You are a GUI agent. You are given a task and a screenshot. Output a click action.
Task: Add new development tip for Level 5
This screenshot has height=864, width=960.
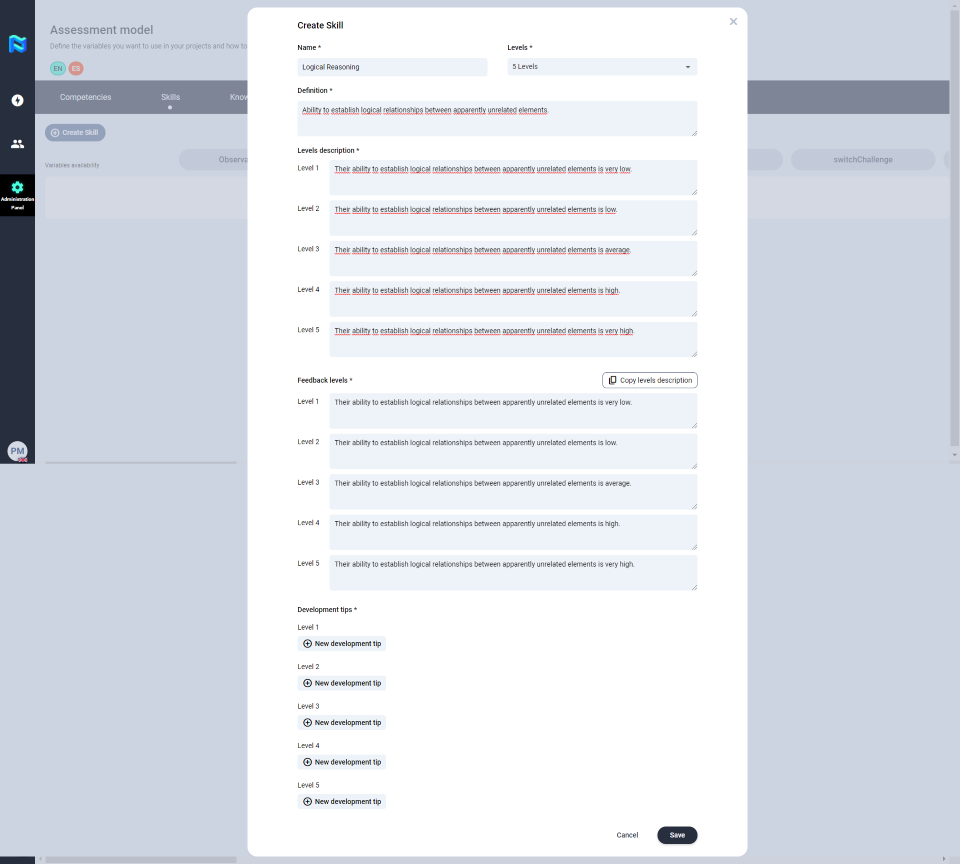pos(342,802)
